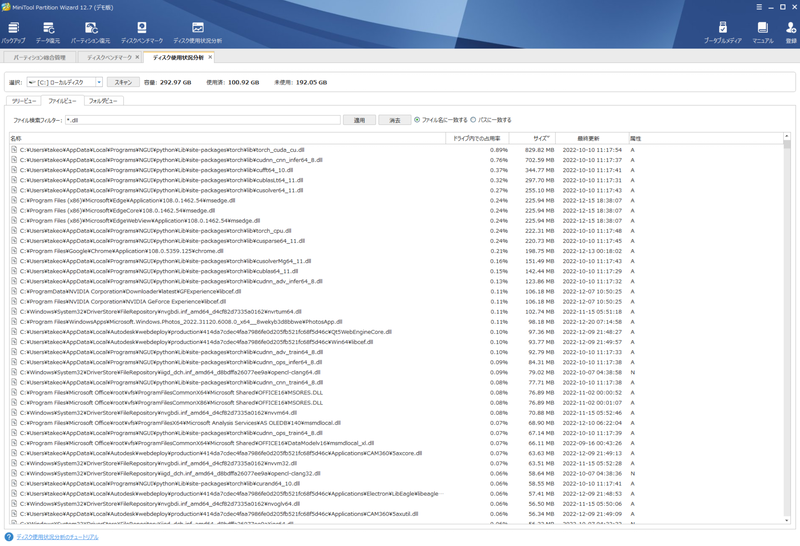Sort by Last Modified column header
The height and width of the screenshot is (546, 800).
coord(592,138)
